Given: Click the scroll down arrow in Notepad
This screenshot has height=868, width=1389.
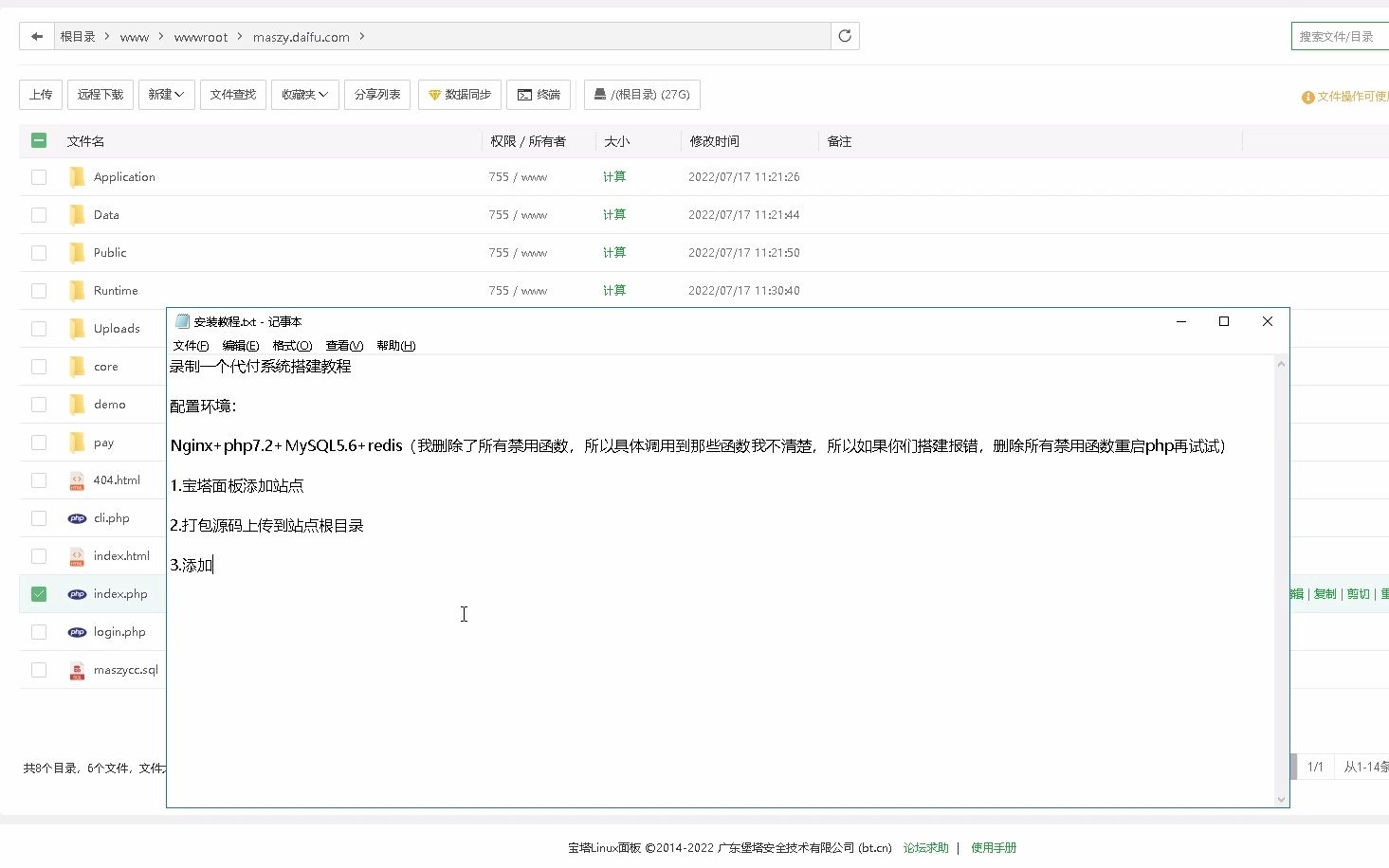Looking at the screenshot, I should point(1281,799).
